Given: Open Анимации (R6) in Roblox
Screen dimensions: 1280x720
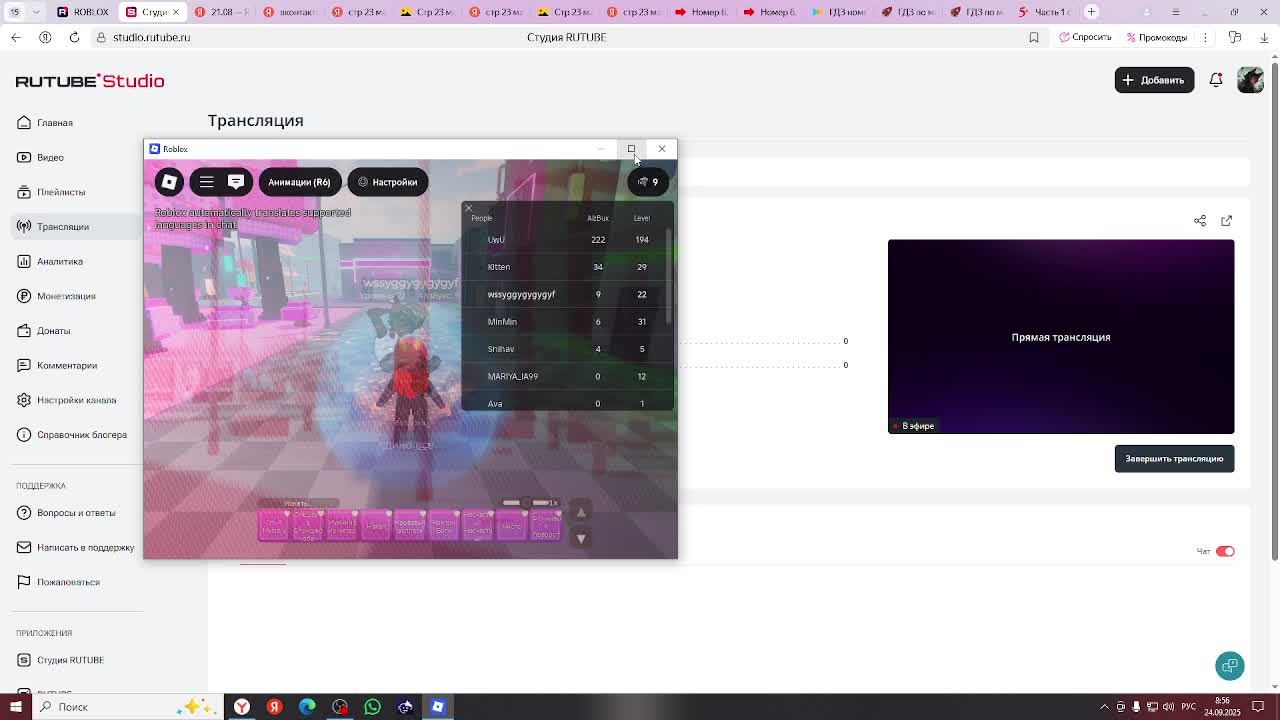Looking at the screenshot, I should pos(299,182).
